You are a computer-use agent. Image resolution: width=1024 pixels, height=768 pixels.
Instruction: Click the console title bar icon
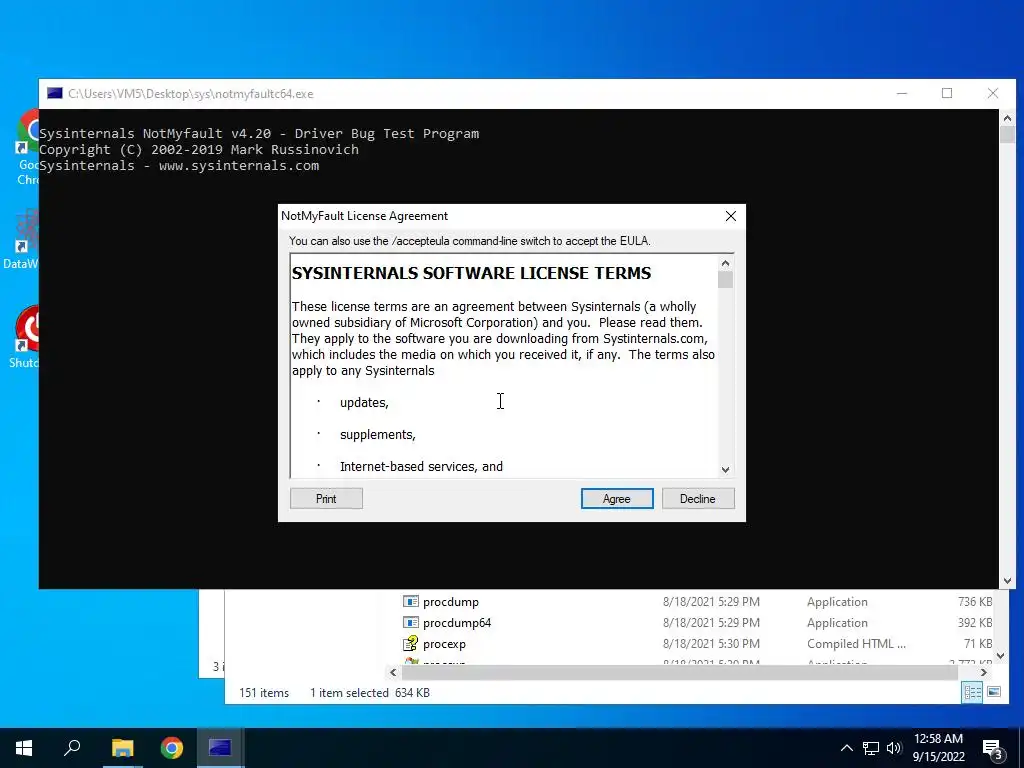(55, 93)
